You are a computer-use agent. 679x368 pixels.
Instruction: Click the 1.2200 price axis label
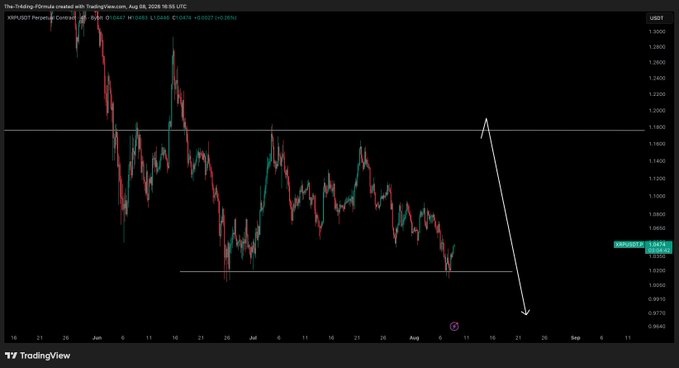[x=657, y=94]
